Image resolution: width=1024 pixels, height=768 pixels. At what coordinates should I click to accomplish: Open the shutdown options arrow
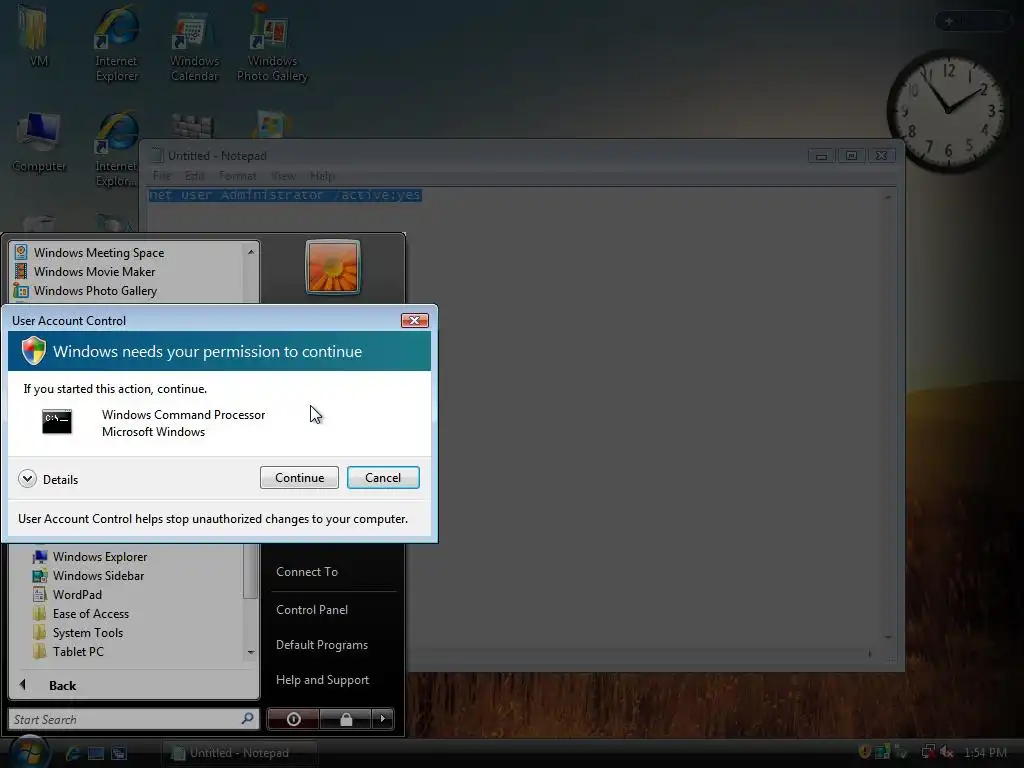click(x=383, y=719)
